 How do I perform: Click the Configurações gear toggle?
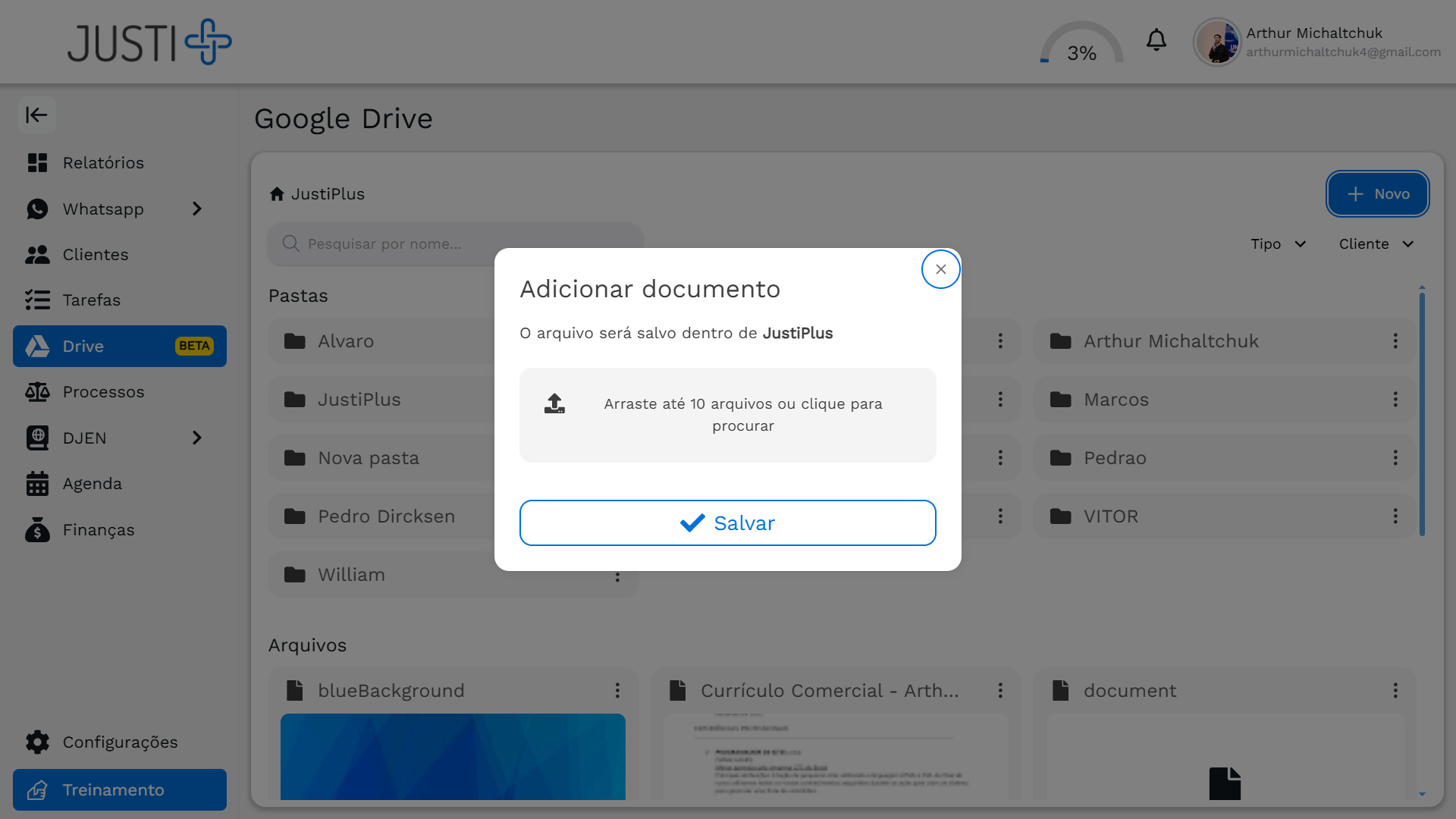(36, 742)
